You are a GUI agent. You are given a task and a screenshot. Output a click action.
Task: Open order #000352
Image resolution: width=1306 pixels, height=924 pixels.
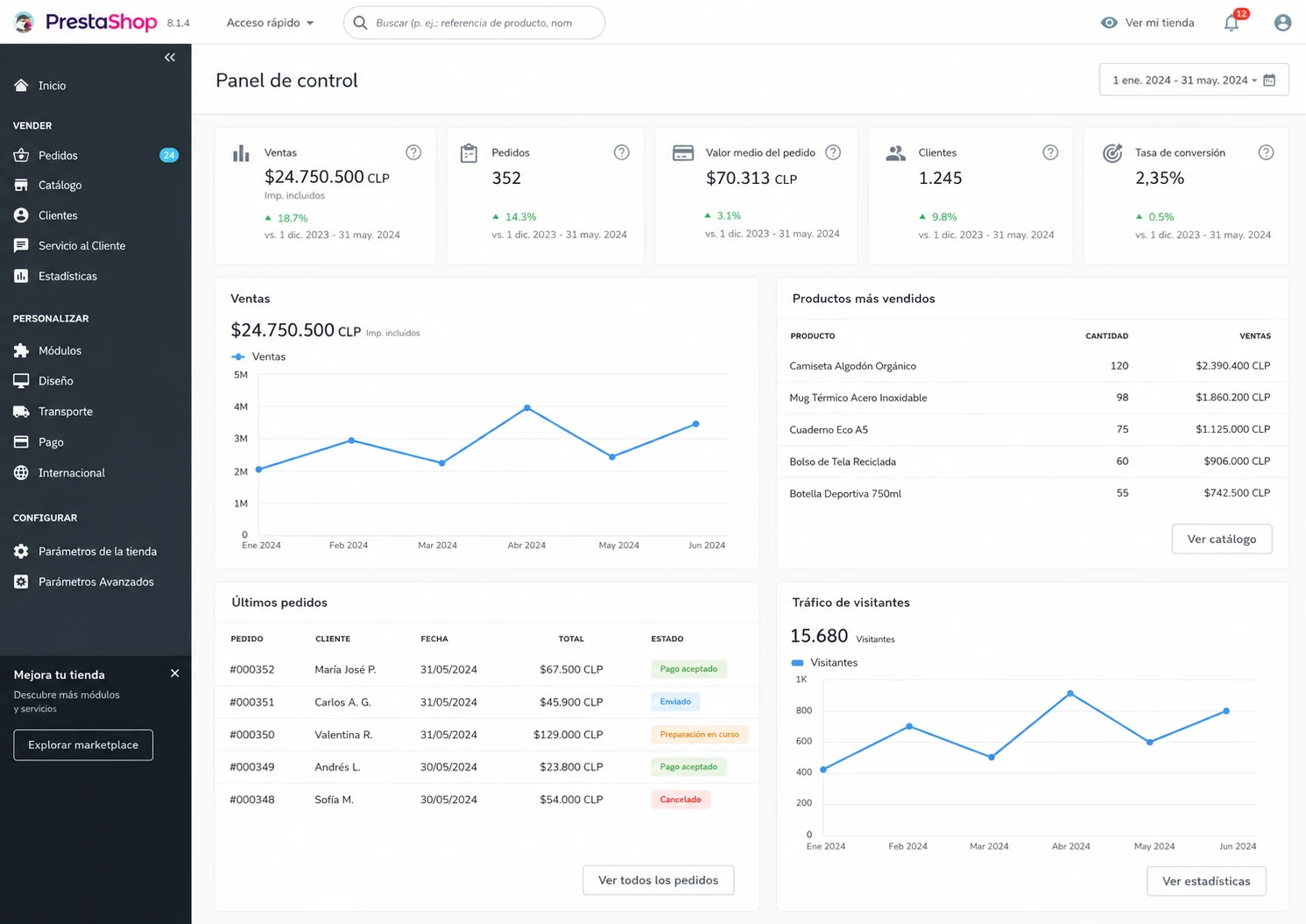pyautogui.click(x=252, y=669)
